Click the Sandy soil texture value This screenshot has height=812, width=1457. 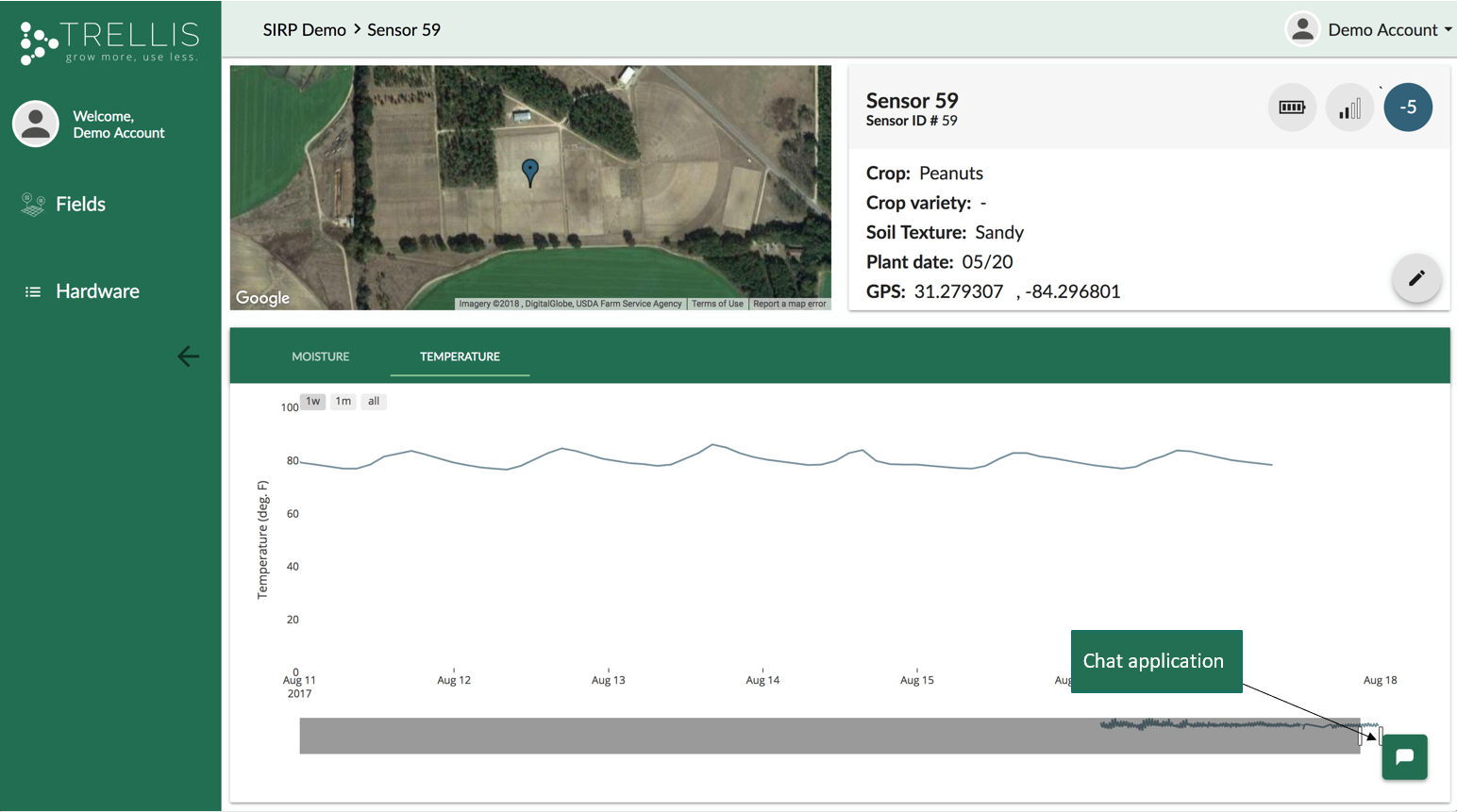coord(999,233)
